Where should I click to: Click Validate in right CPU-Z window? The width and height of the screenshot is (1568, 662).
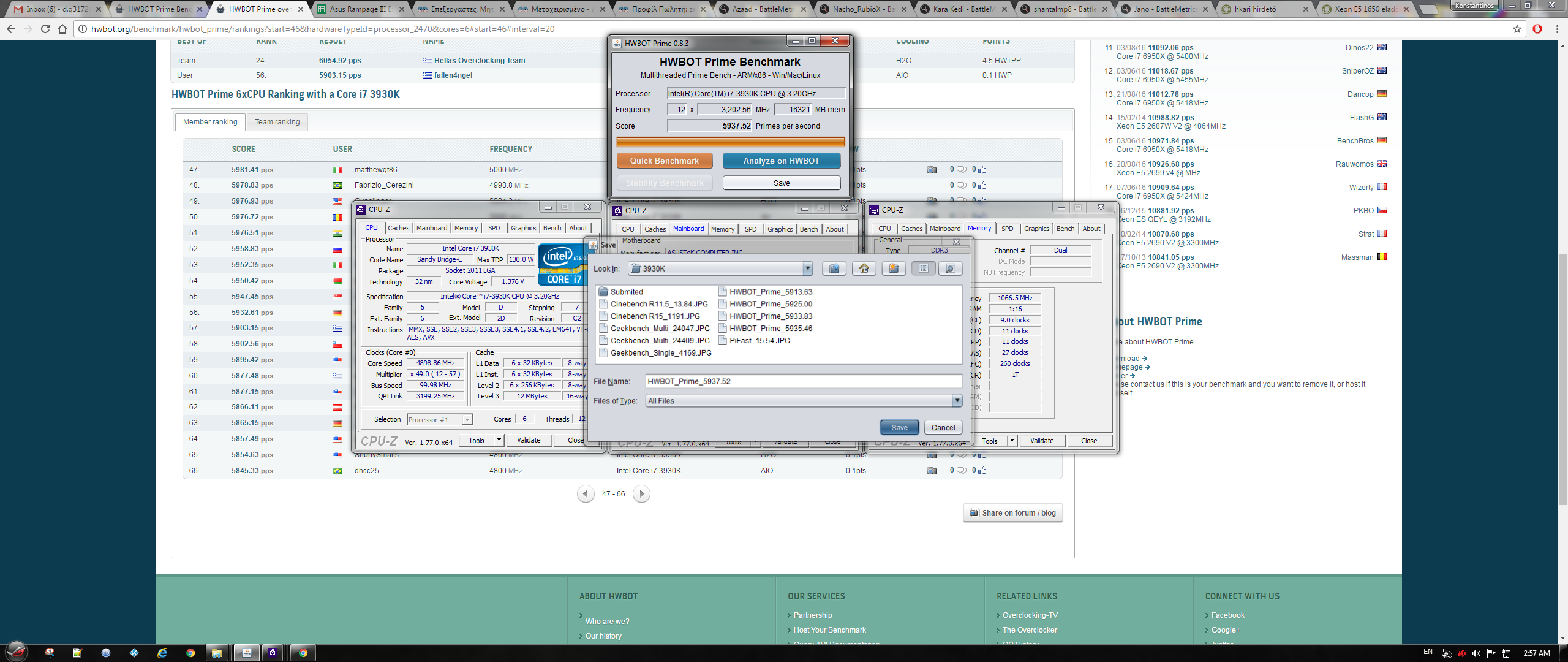(1042, 441)
